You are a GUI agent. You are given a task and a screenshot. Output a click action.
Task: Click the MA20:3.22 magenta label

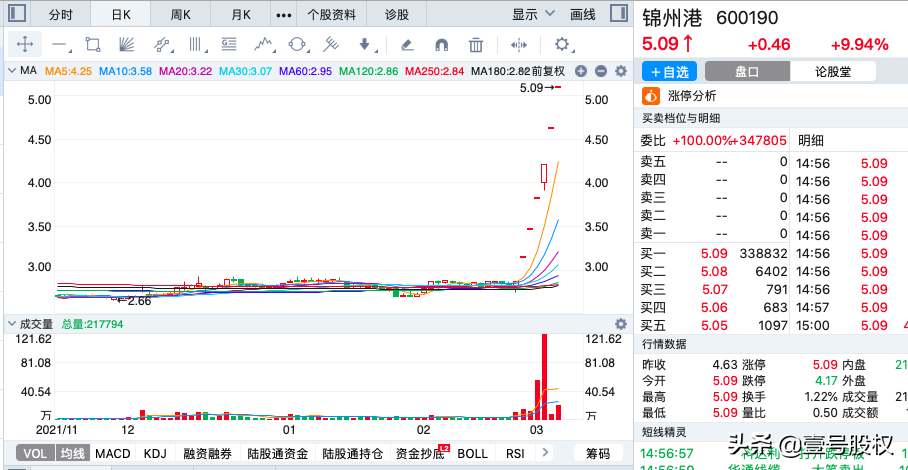186,71
